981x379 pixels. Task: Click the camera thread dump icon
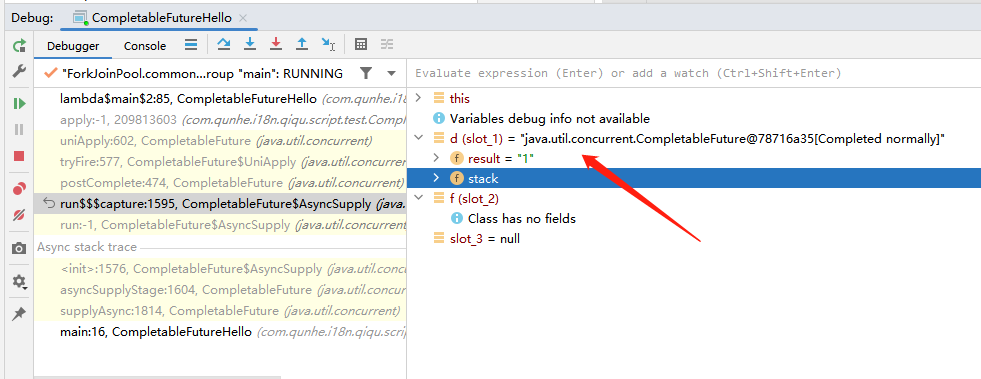pyautogui.click(x=19, y=248)
